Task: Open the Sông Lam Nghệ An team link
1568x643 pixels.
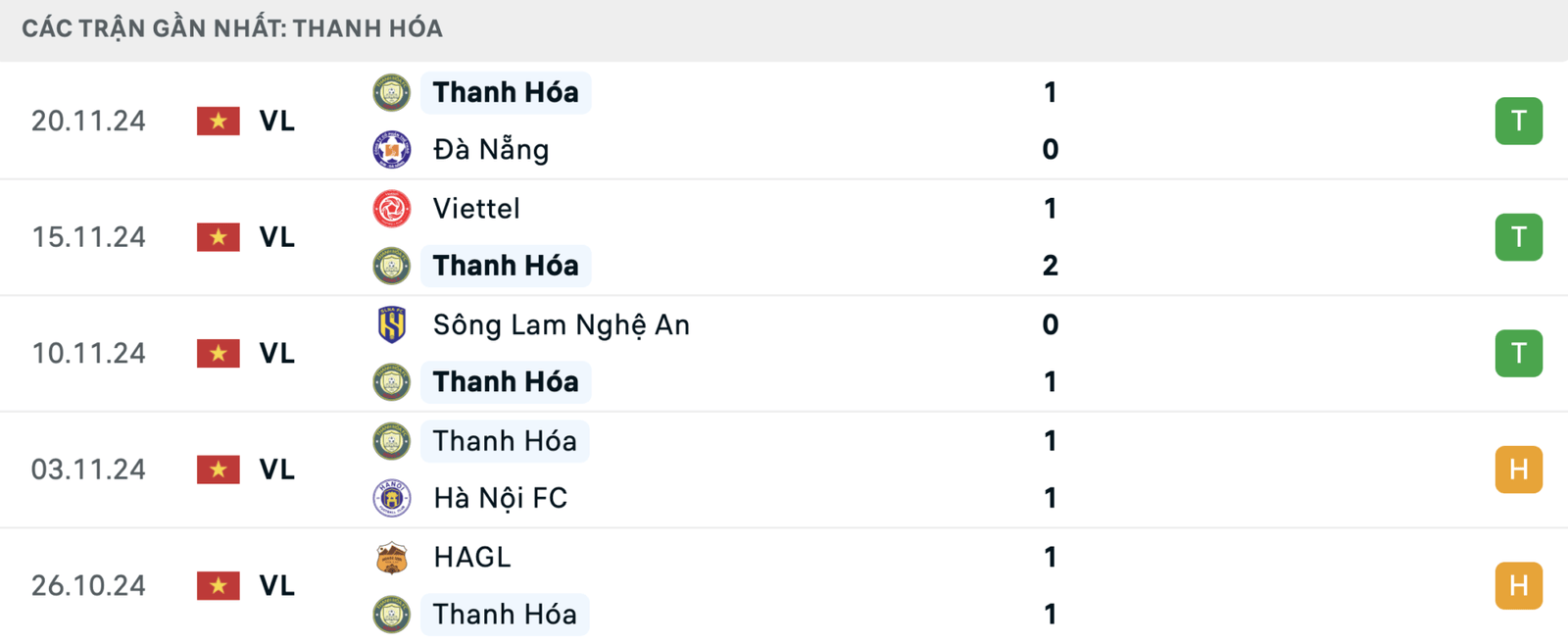Action: (562, 324)
